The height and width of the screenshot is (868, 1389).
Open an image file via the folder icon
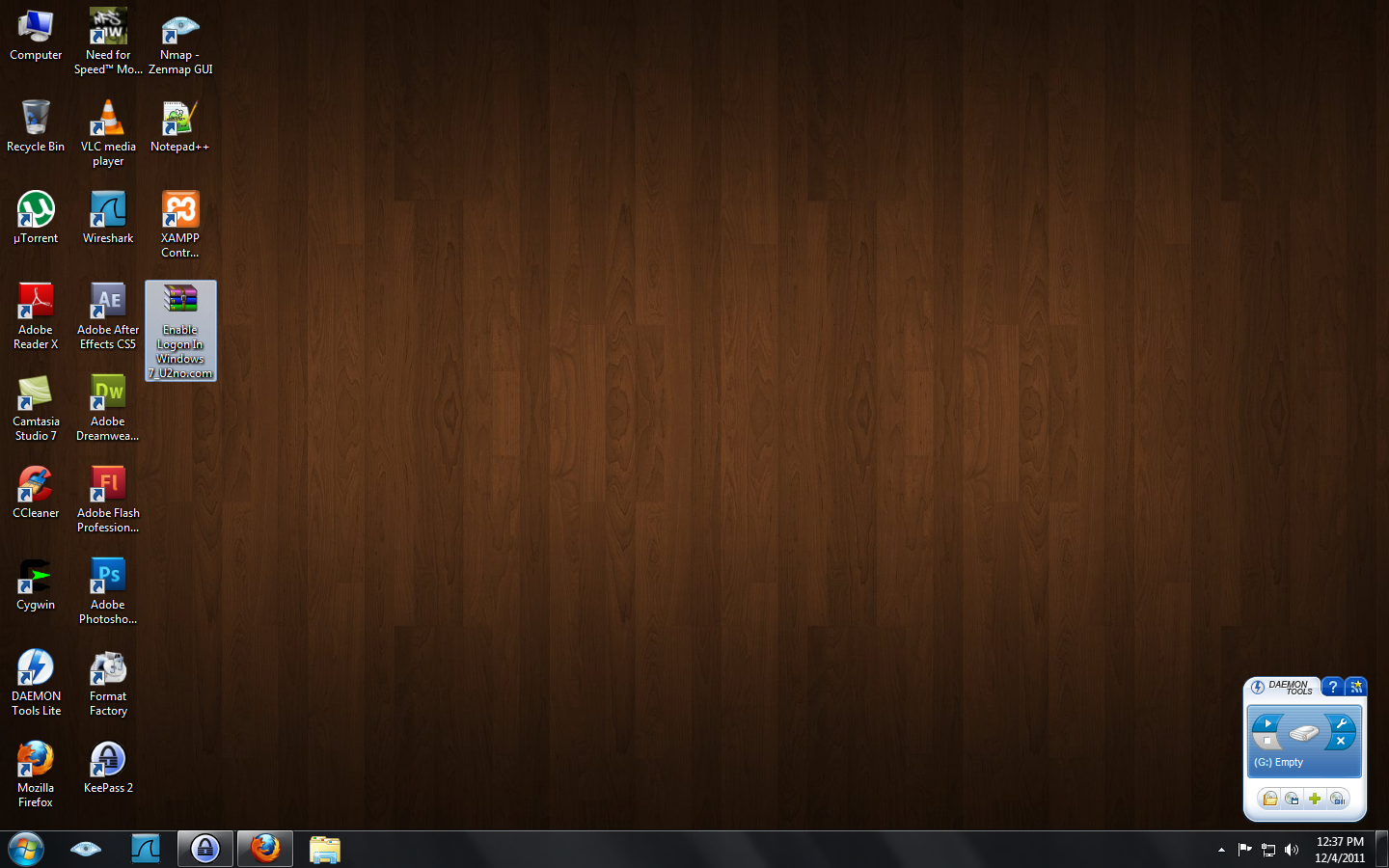(1269, 799)
